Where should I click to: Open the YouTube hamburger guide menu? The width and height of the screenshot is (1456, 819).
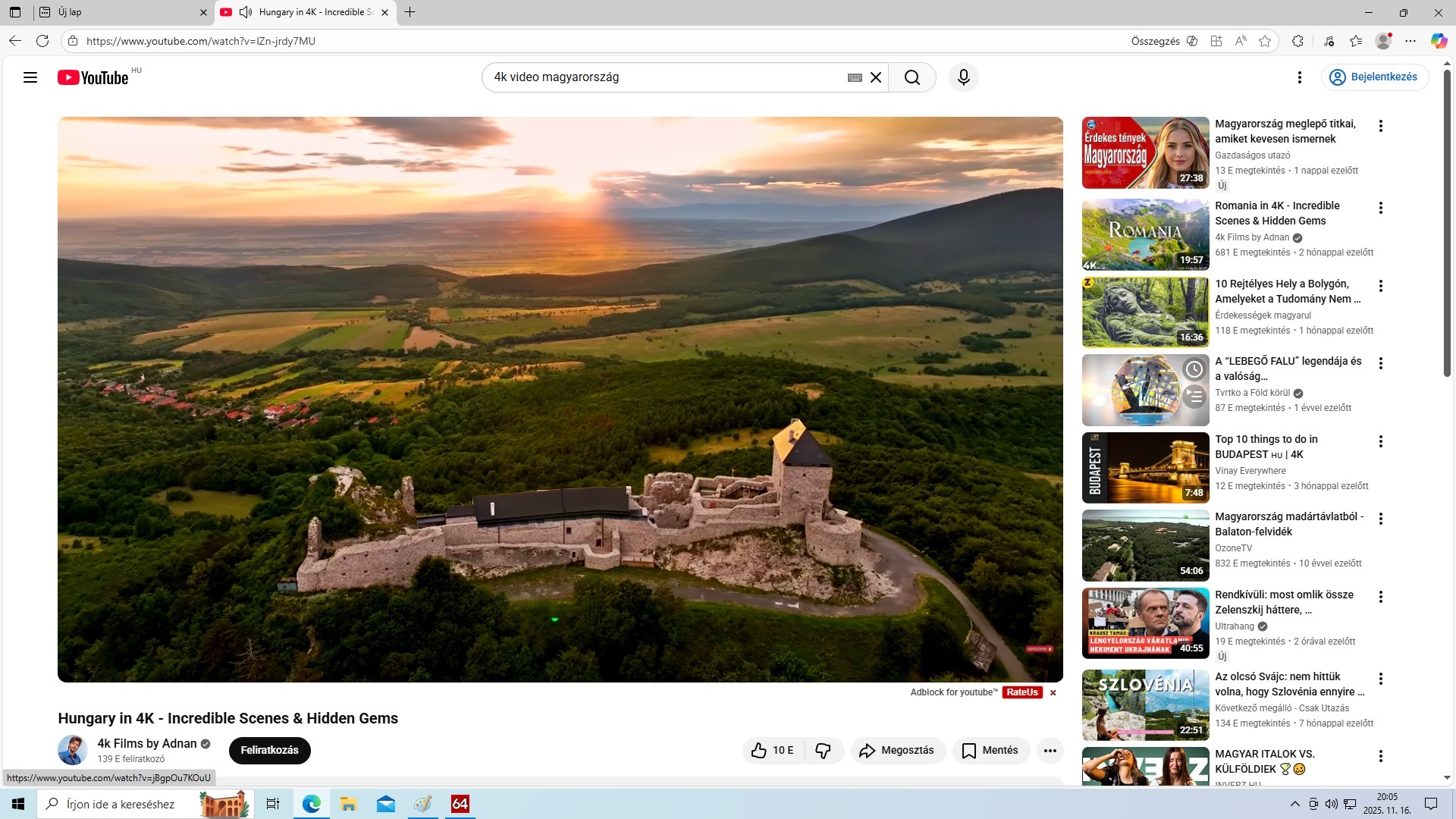coord(30,77)
